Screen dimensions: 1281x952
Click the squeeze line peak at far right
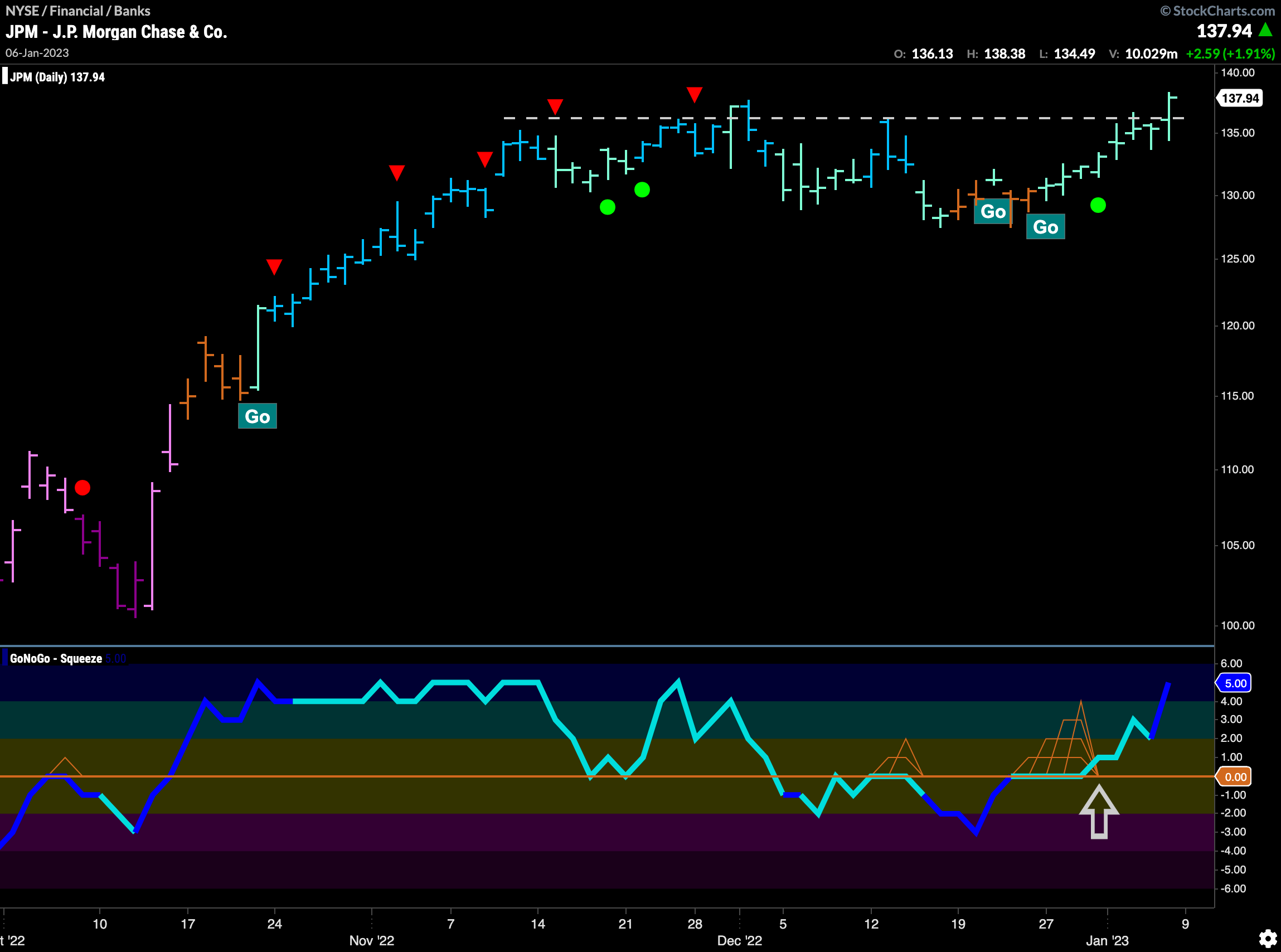(1167, 684)
